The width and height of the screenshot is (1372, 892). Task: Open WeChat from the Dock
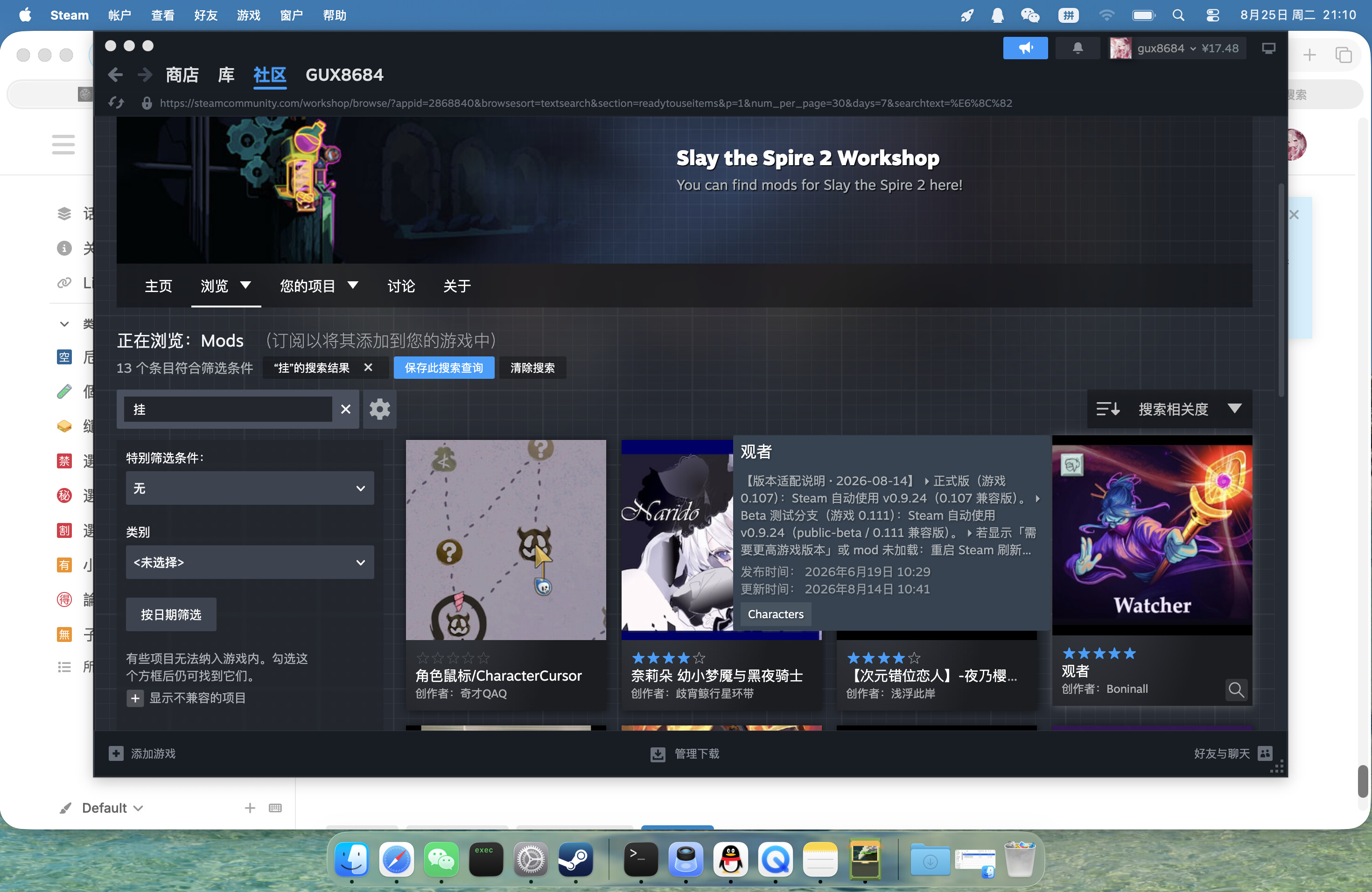point(441,860)
